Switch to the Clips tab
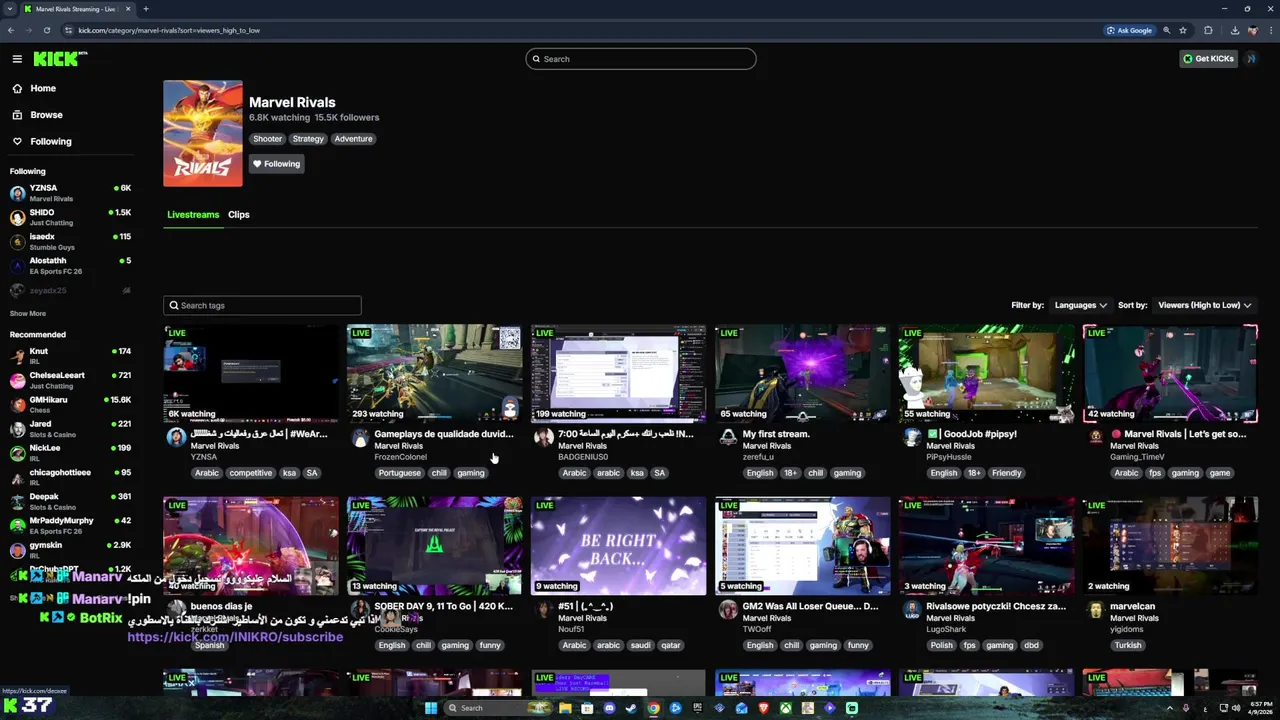Image resolution: width=1280 pixels, height=720 pixels. pyautogui.click(x=238, y=214)
